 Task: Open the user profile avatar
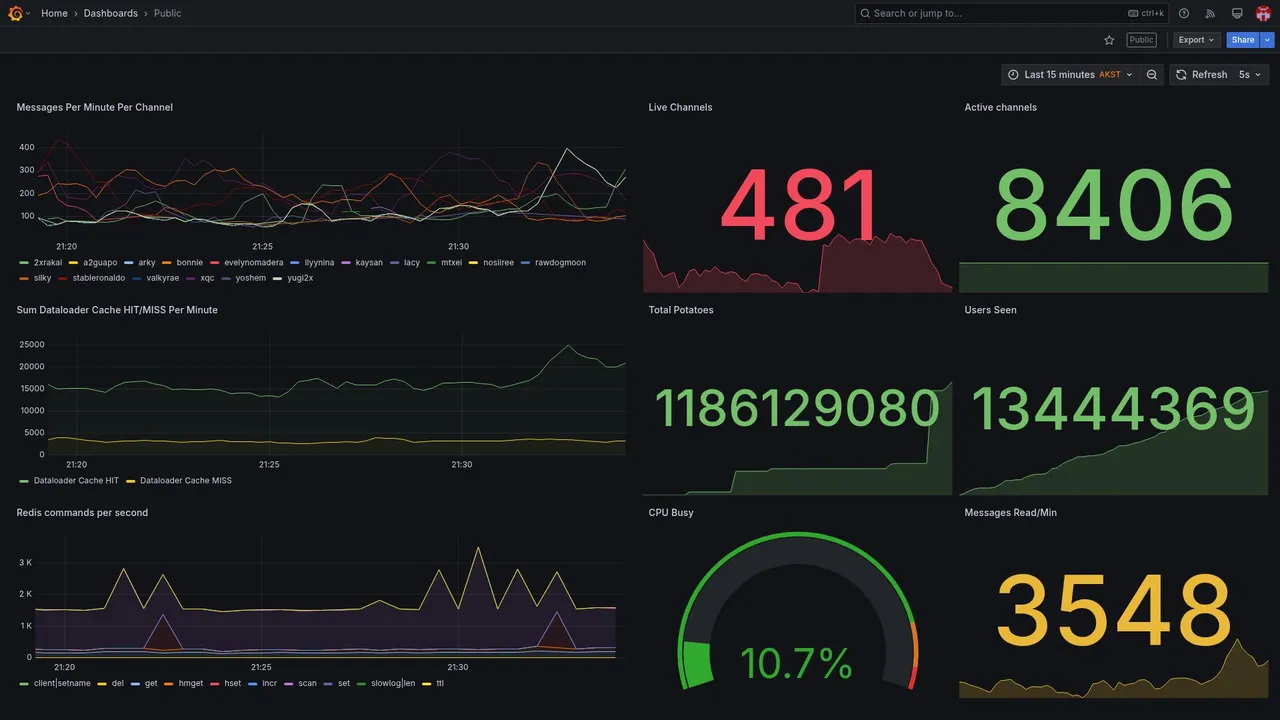[1263, 13]
